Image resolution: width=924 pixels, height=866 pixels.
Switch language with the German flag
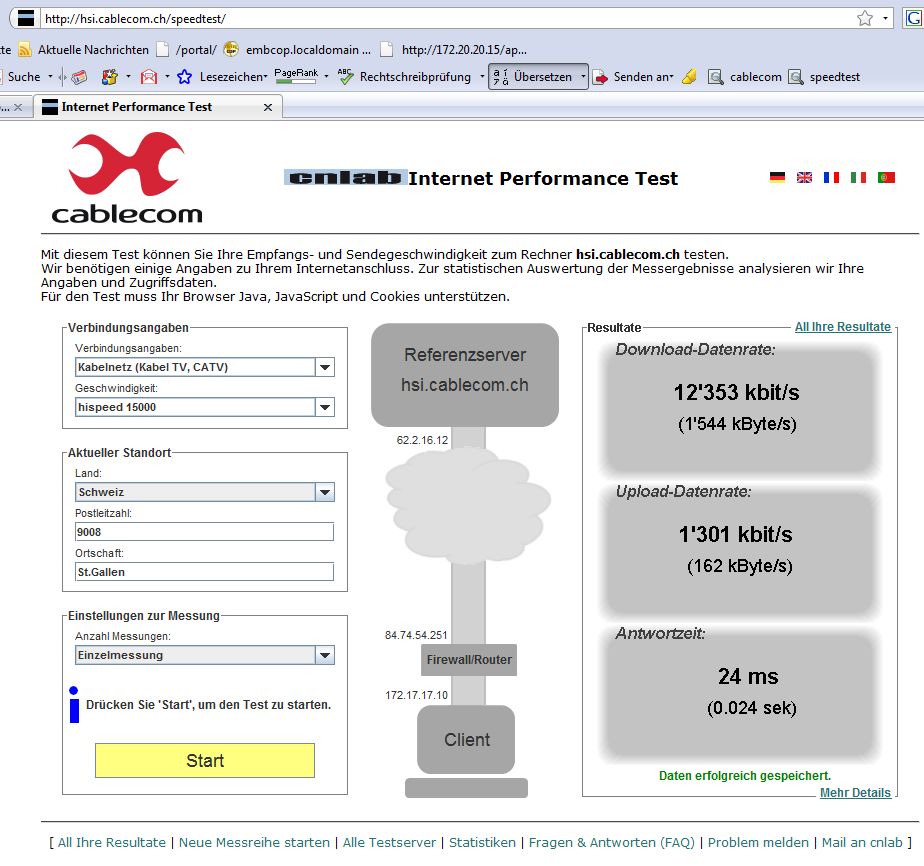[777, 177]
